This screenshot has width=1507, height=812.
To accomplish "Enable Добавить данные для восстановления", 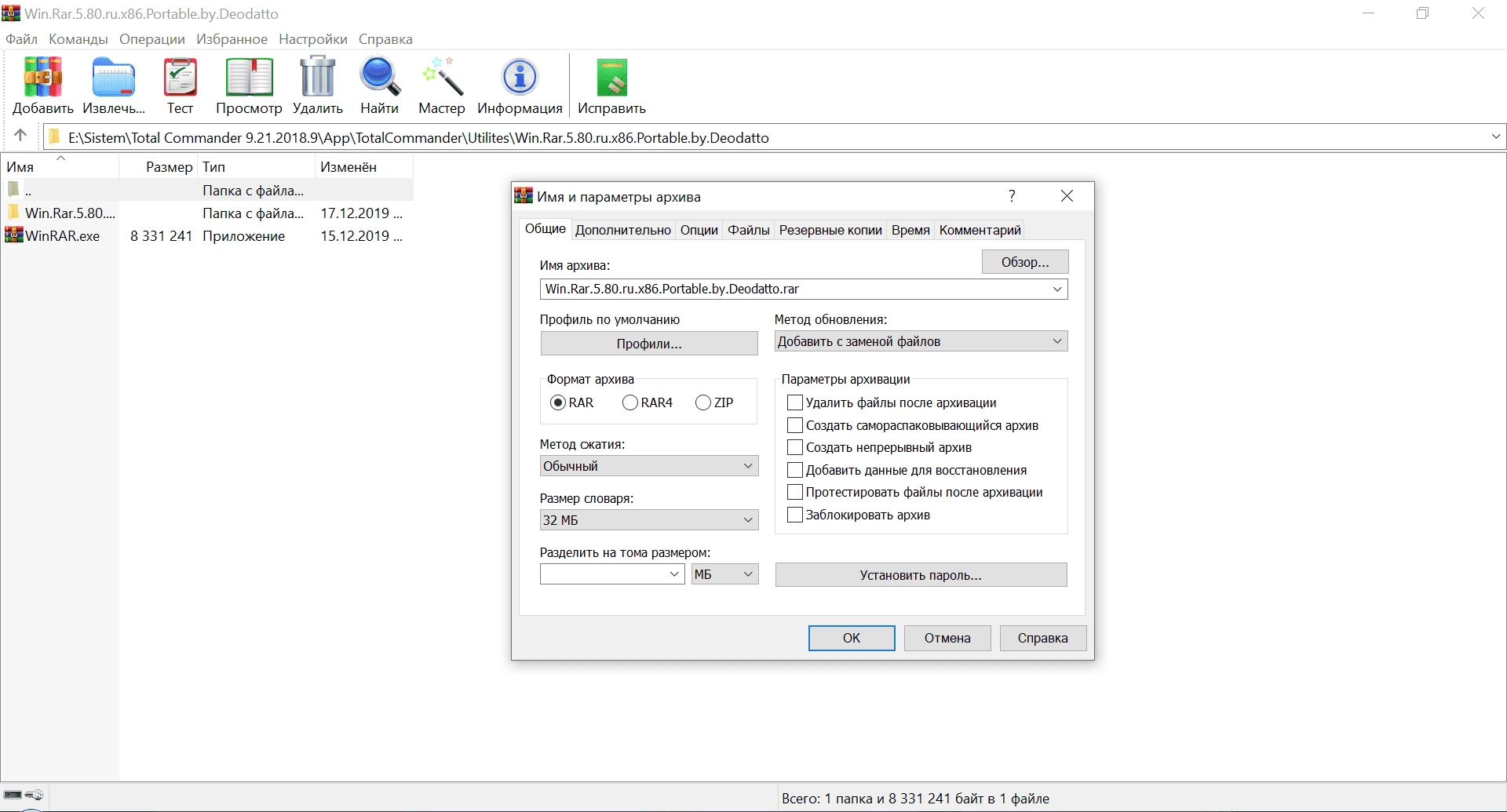I will 794,470.
